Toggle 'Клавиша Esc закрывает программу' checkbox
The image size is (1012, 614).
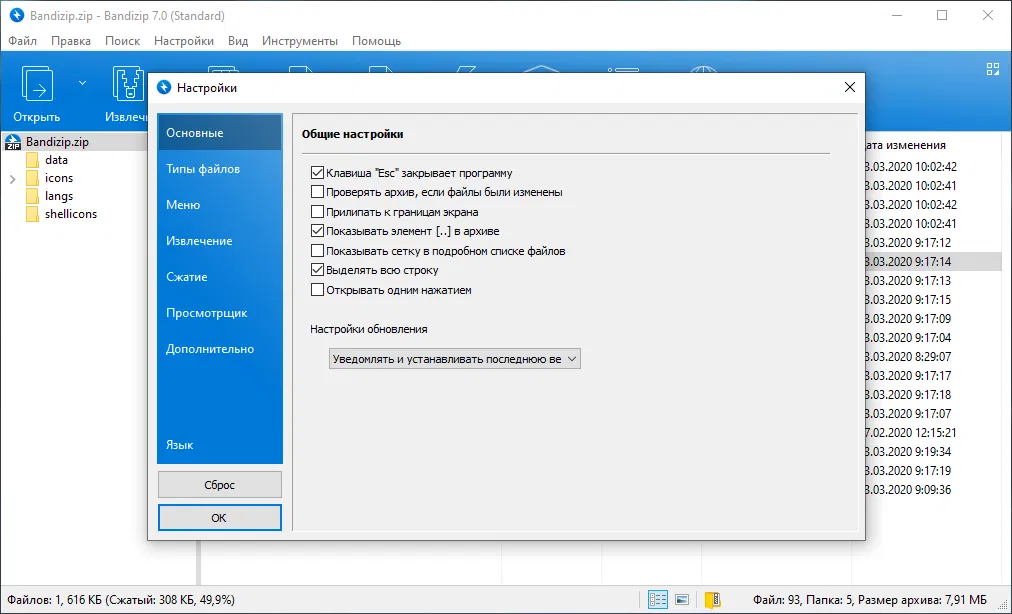(x=317, y=172)
